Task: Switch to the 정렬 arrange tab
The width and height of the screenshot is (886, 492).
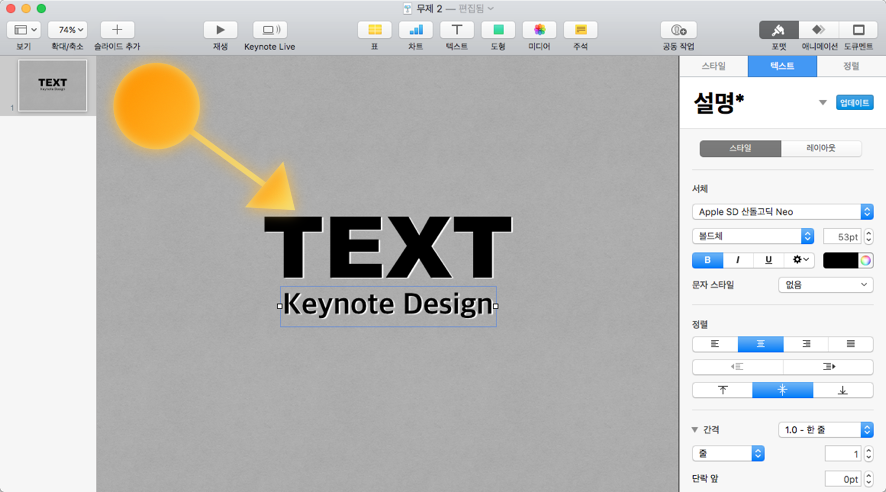Action: [851, 66]
